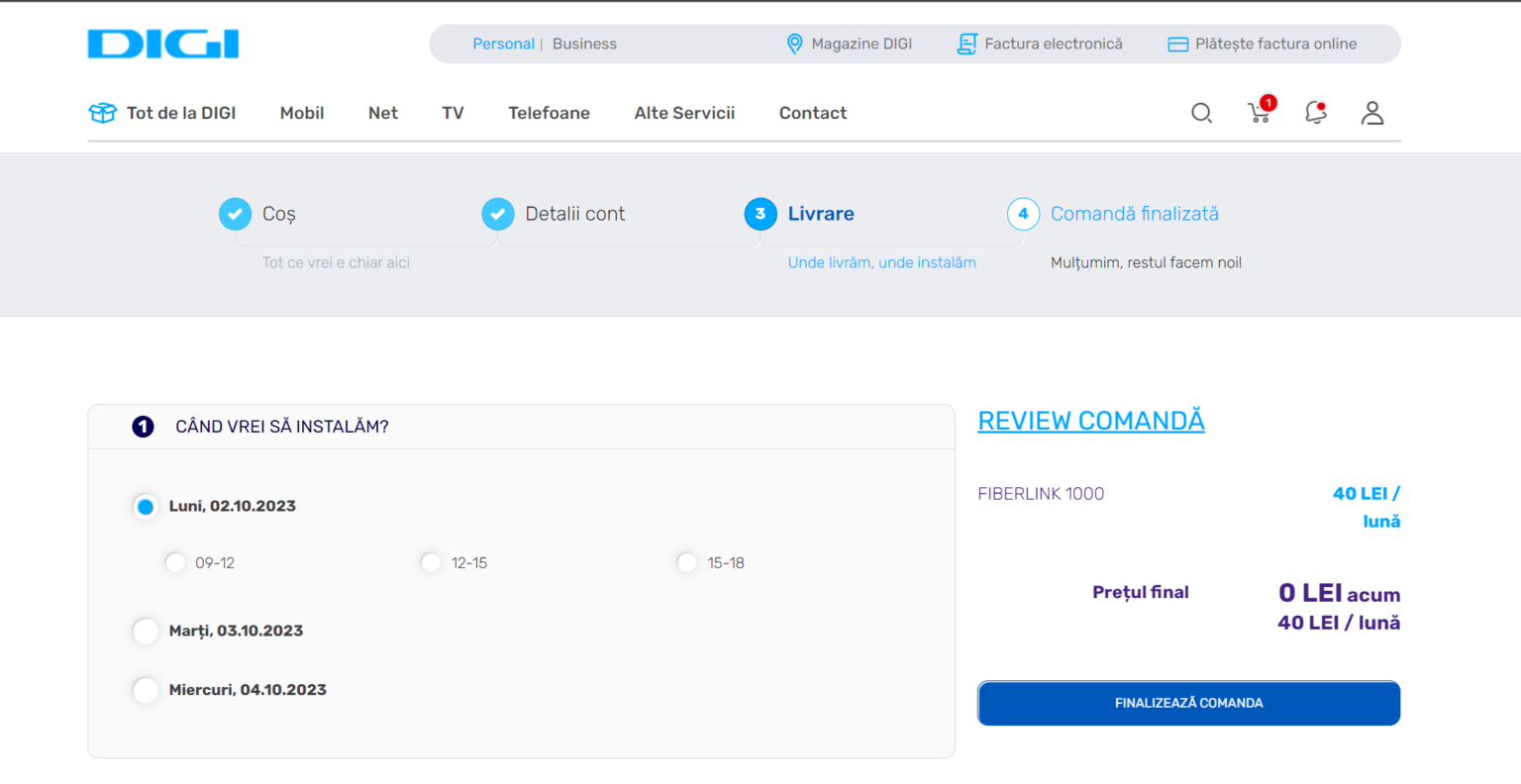The height and width of the screenshot is (784, 1521).
Task: Select the Miercuri, 04.10.2023 installation date
Action: [146, 690]
